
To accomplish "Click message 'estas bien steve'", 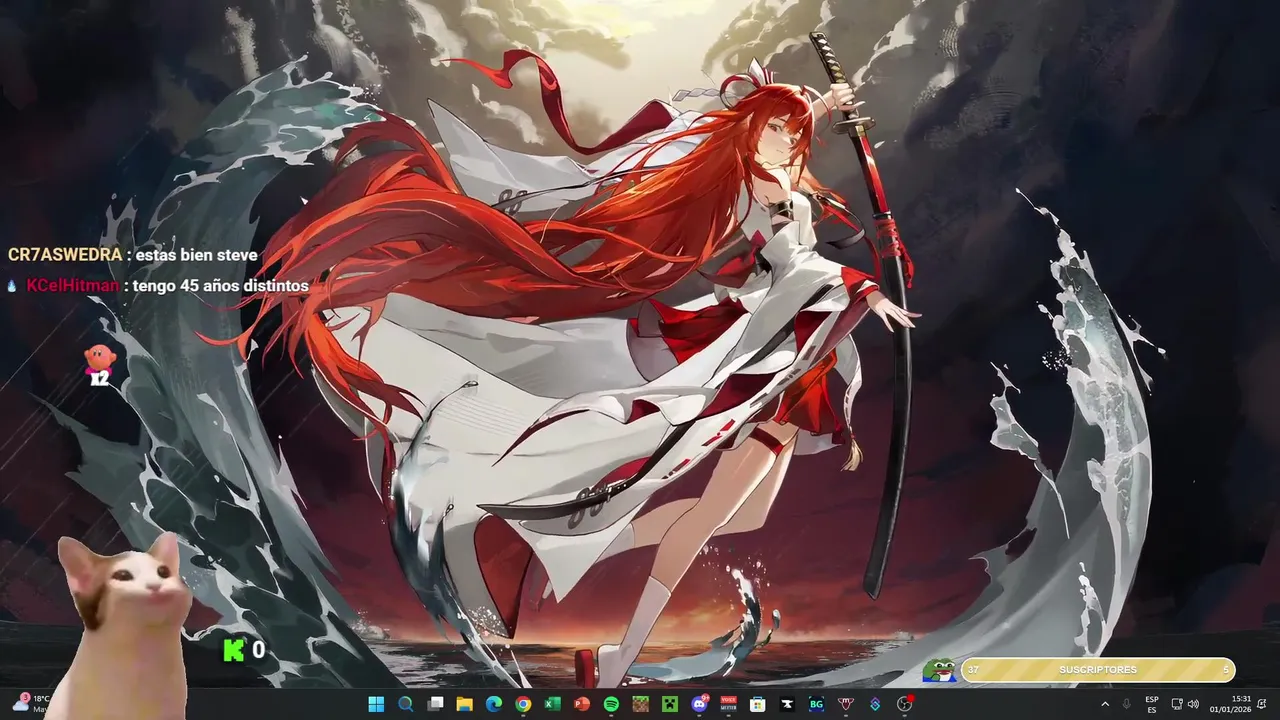I will [197, 255].
